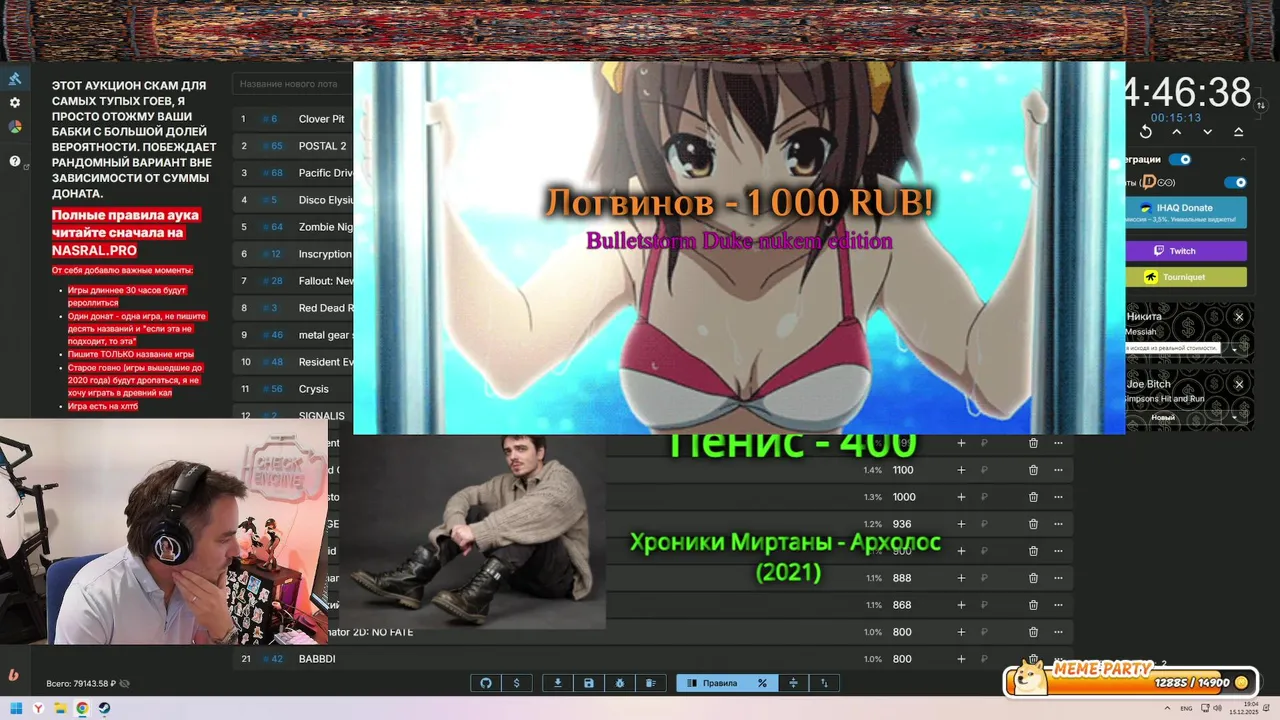Select the BABBDI lot row
Viewport: 1280px width, 720px height.
(x=652, y=659)
